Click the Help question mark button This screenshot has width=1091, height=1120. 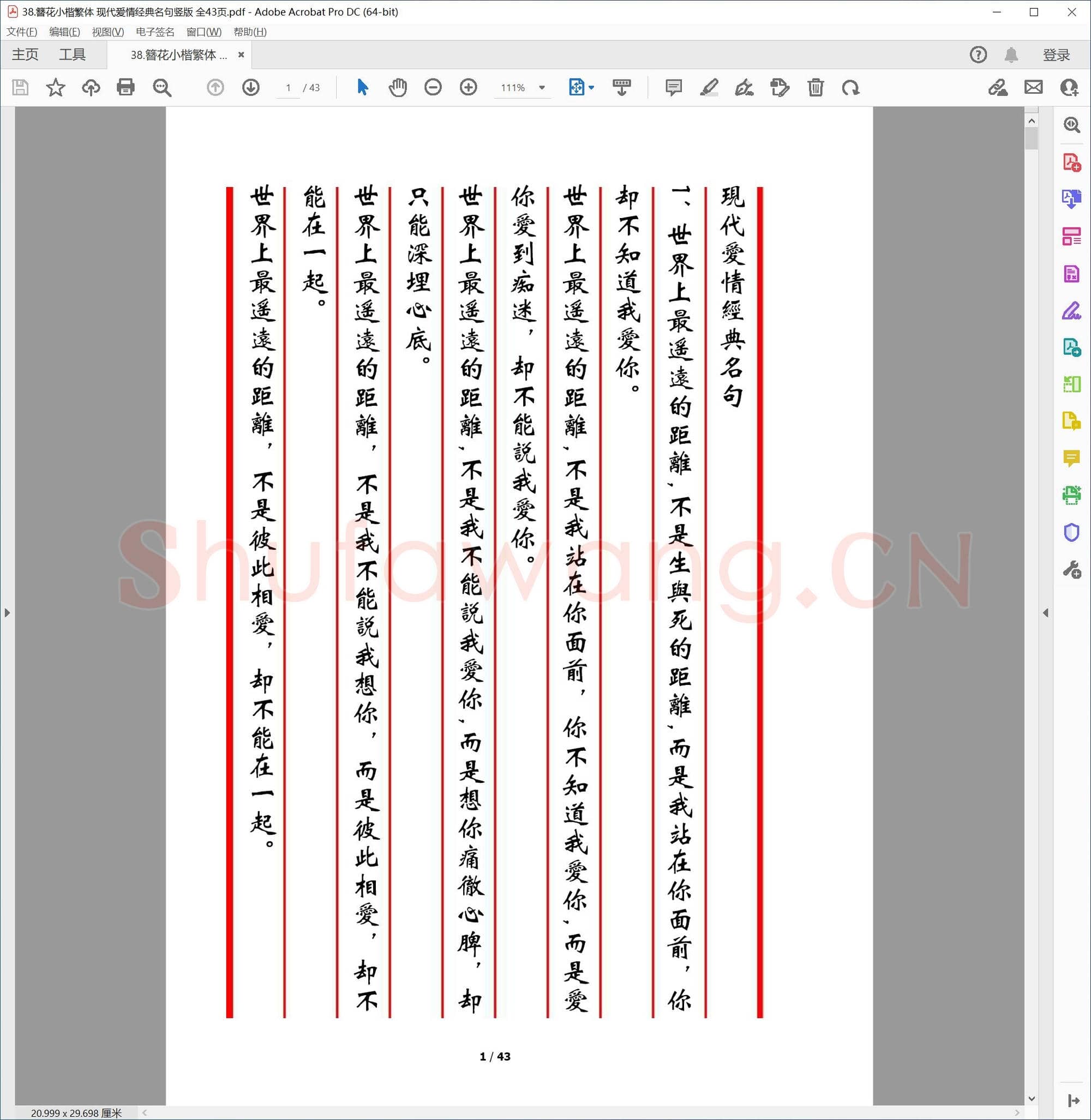[978, 55]
